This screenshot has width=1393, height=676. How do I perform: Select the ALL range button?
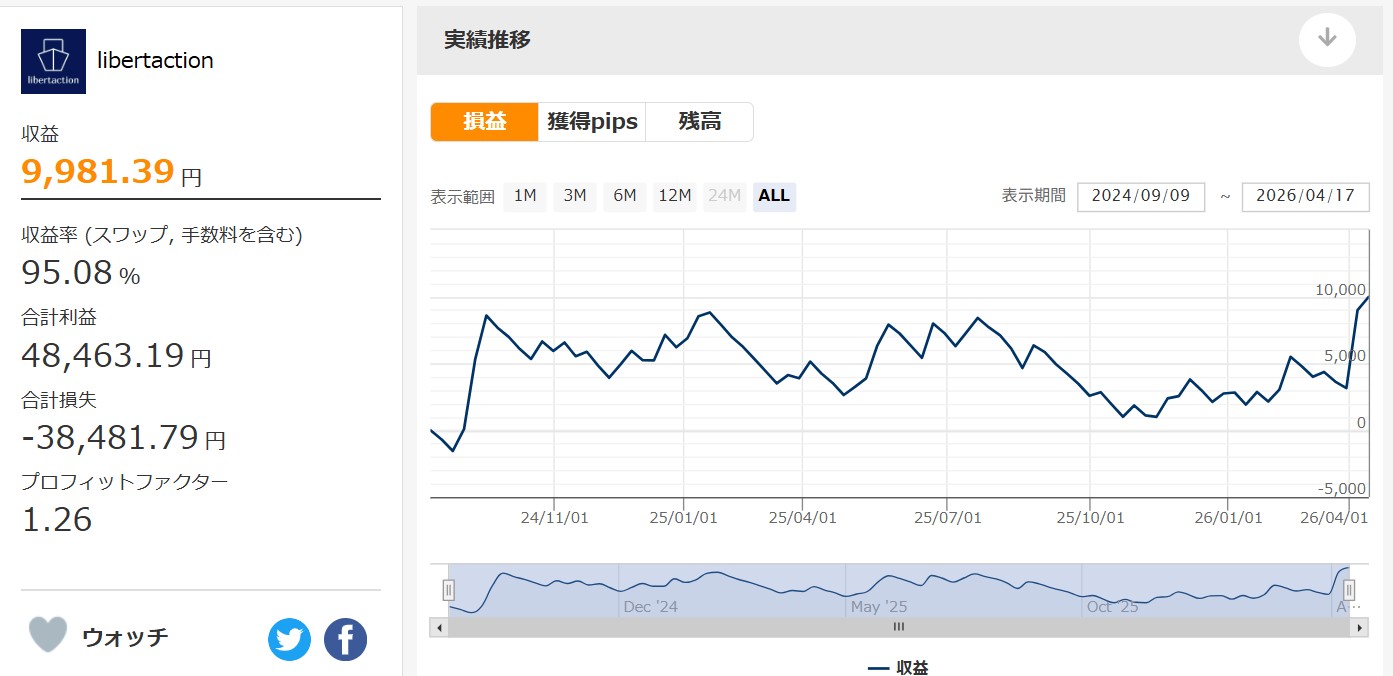coord(774,196)
